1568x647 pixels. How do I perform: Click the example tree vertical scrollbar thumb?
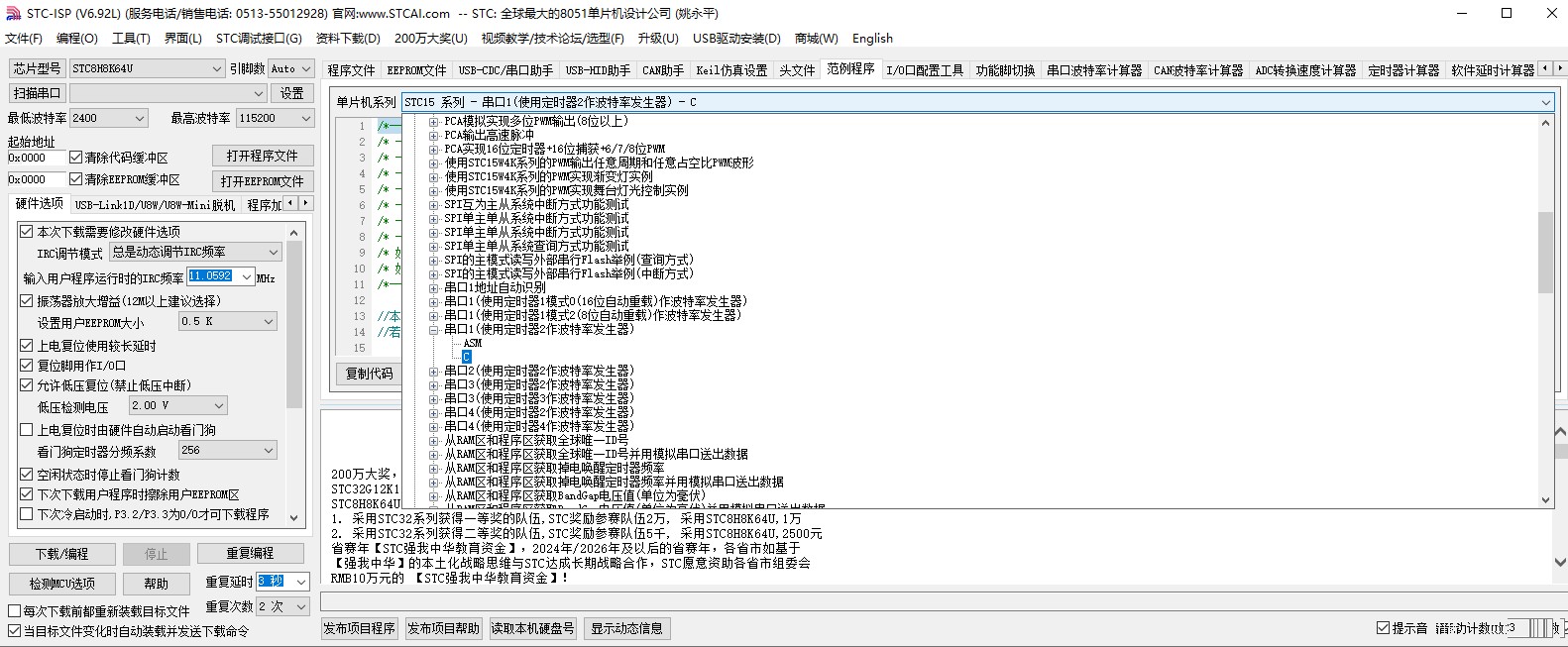tap(1545, 253)
